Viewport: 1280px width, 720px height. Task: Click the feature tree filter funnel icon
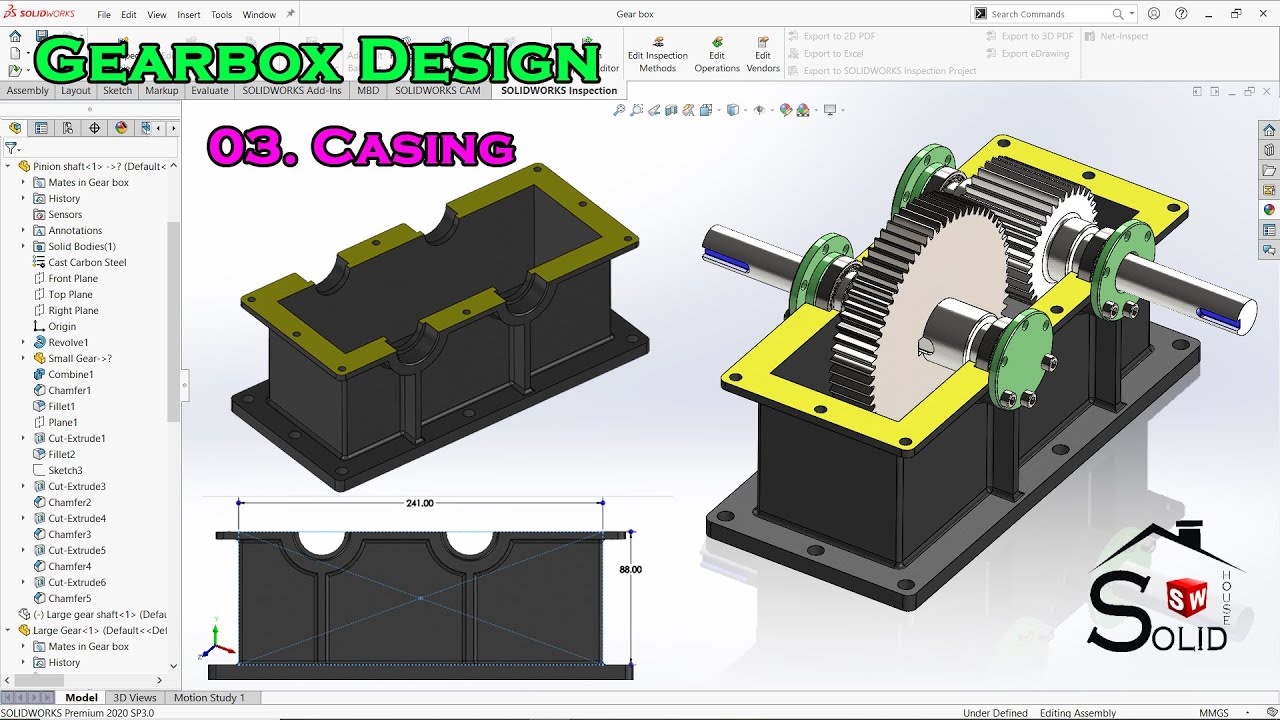tap(11, 148)
